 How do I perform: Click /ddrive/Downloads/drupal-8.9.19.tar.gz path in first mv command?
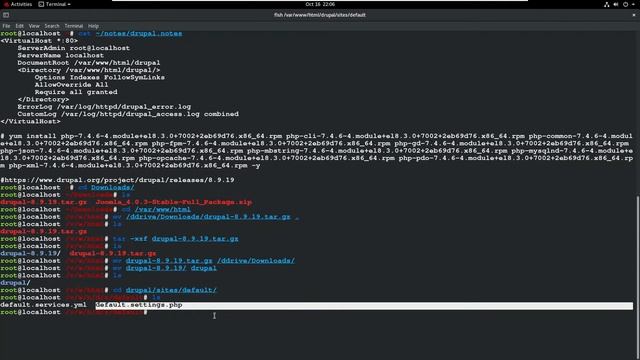click(x=208, y=217)
